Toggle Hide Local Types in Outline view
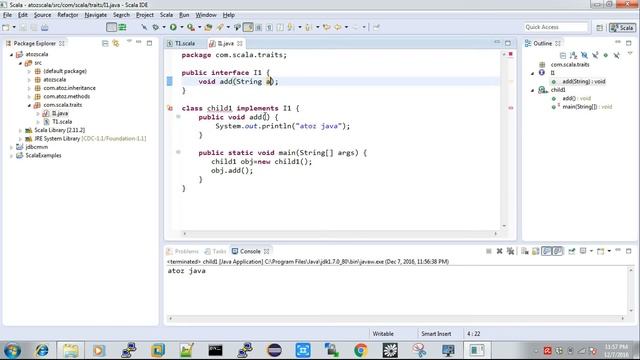Image resolution: width=640 pixels, height=360 pixels. click(616, 55)
